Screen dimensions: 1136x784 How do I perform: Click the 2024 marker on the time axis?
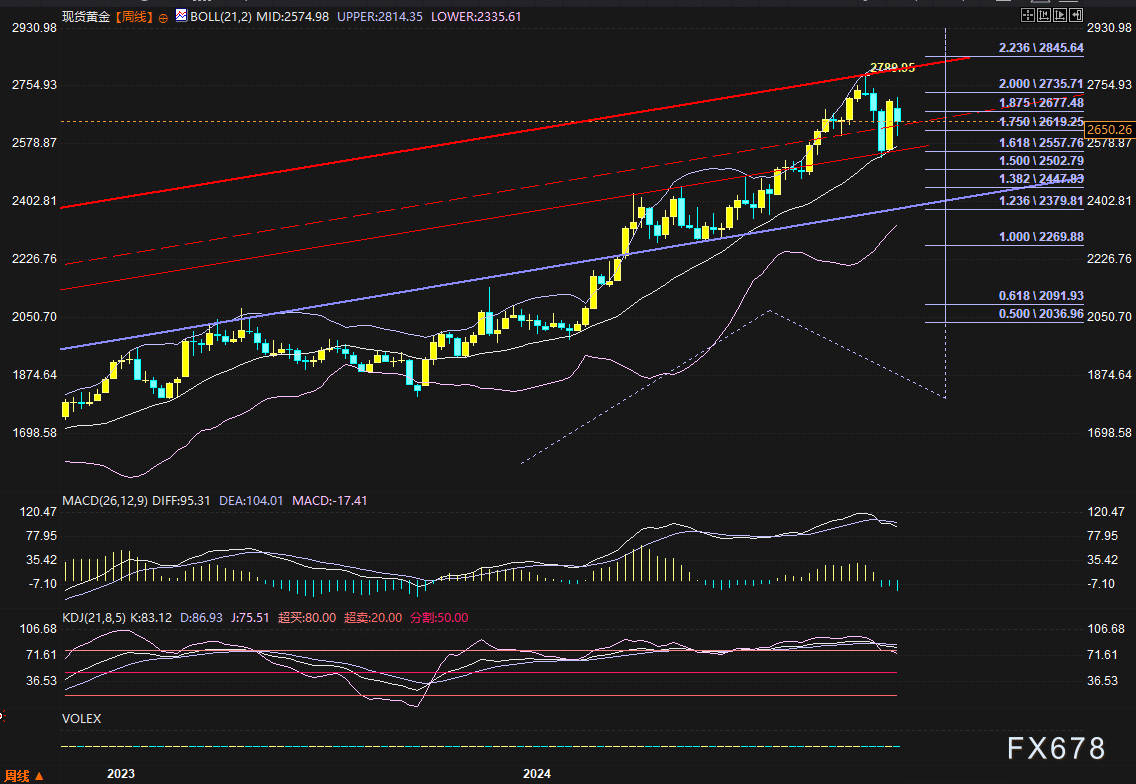[537, 774]
